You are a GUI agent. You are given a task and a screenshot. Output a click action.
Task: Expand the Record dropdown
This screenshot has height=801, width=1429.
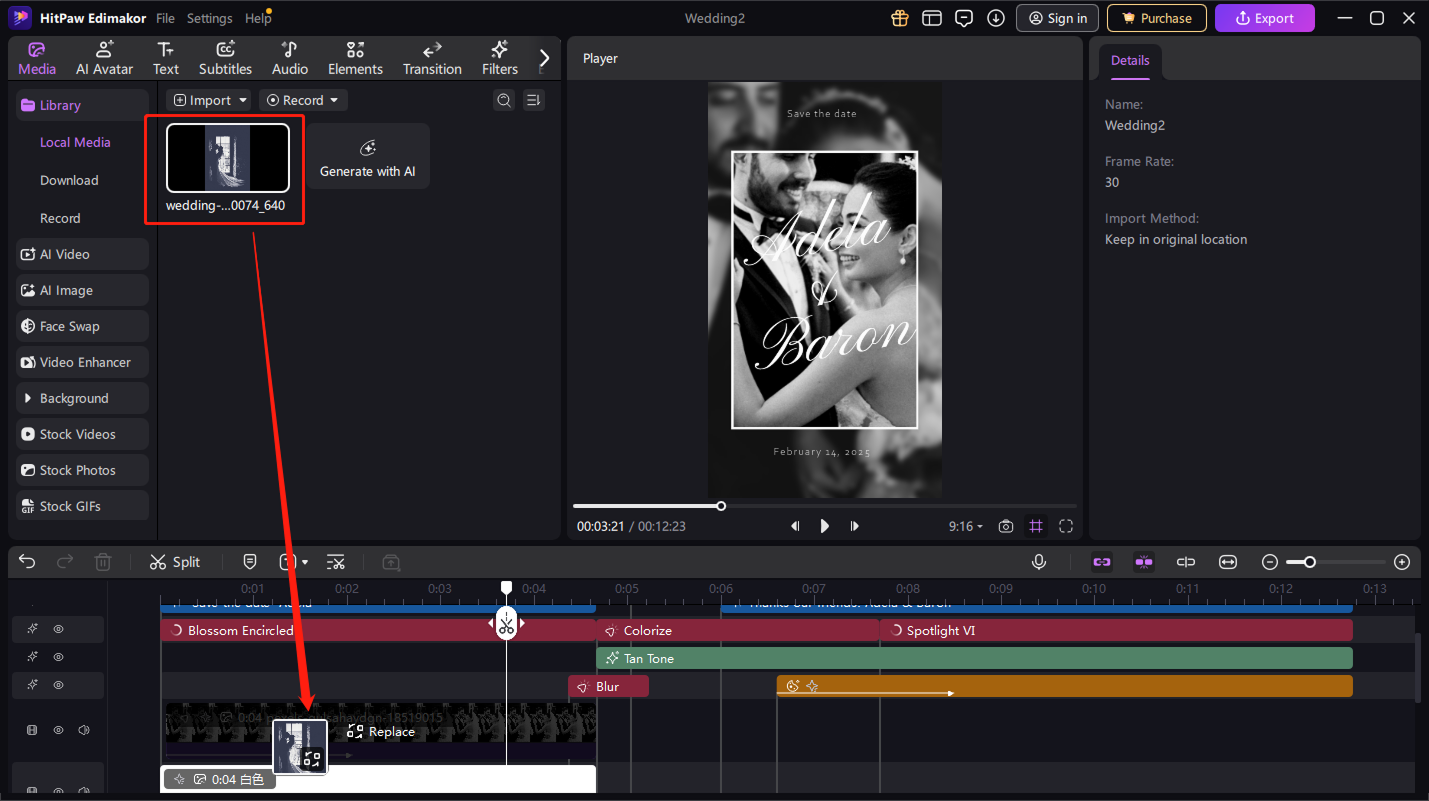(303, 100)
